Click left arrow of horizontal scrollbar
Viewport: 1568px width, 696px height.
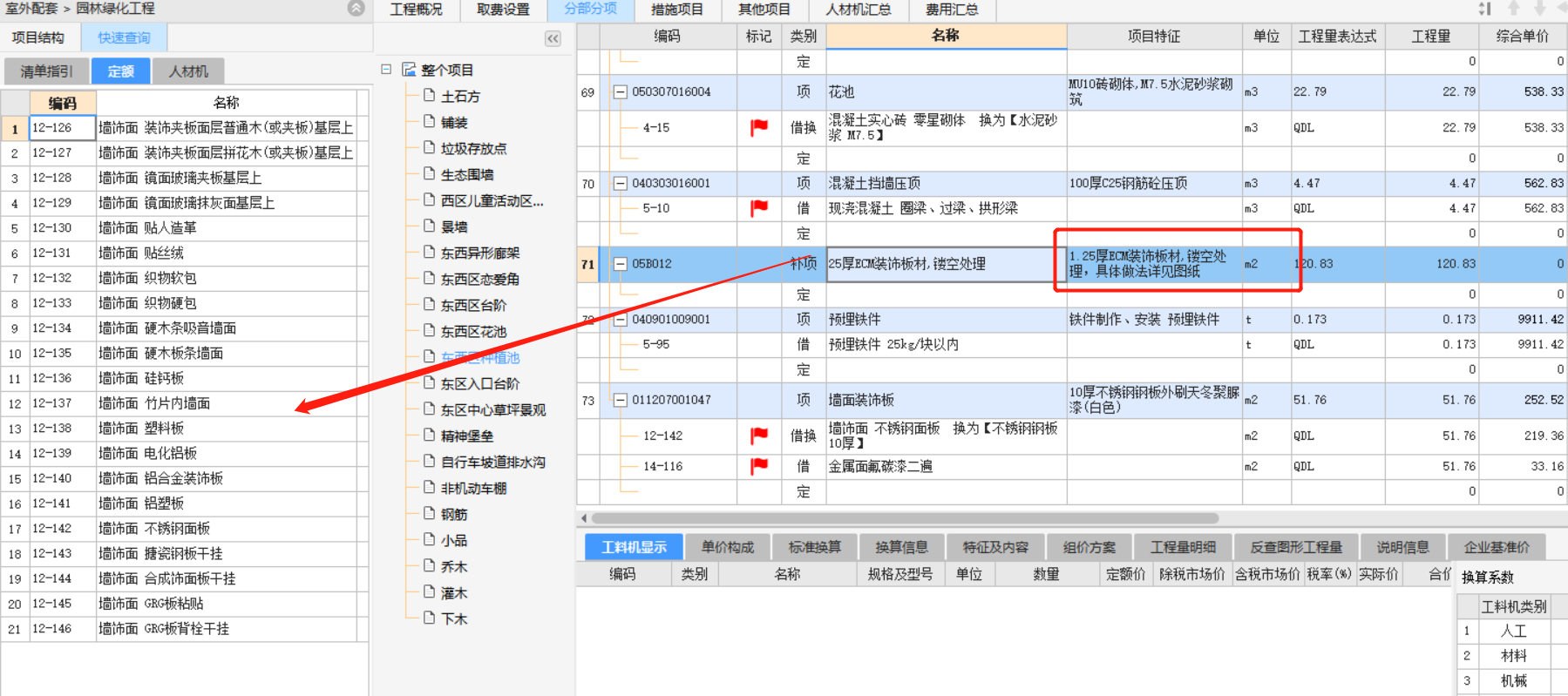[583, 518]
